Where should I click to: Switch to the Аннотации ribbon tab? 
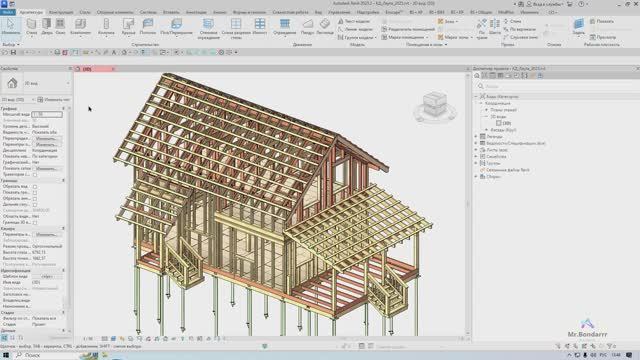(196, 12)
